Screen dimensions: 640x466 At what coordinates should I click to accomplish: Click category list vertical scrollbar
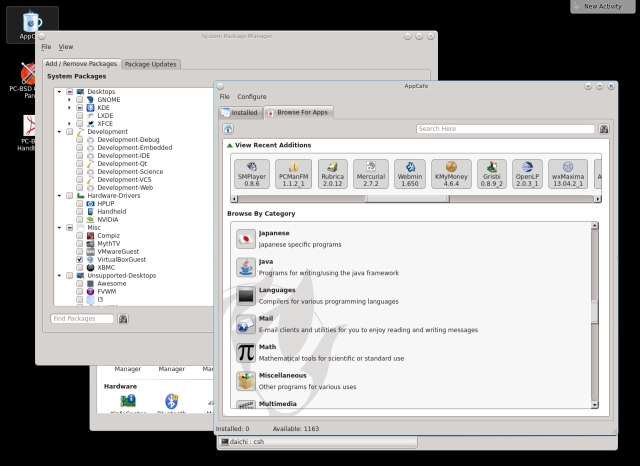[x=595, y=313]
